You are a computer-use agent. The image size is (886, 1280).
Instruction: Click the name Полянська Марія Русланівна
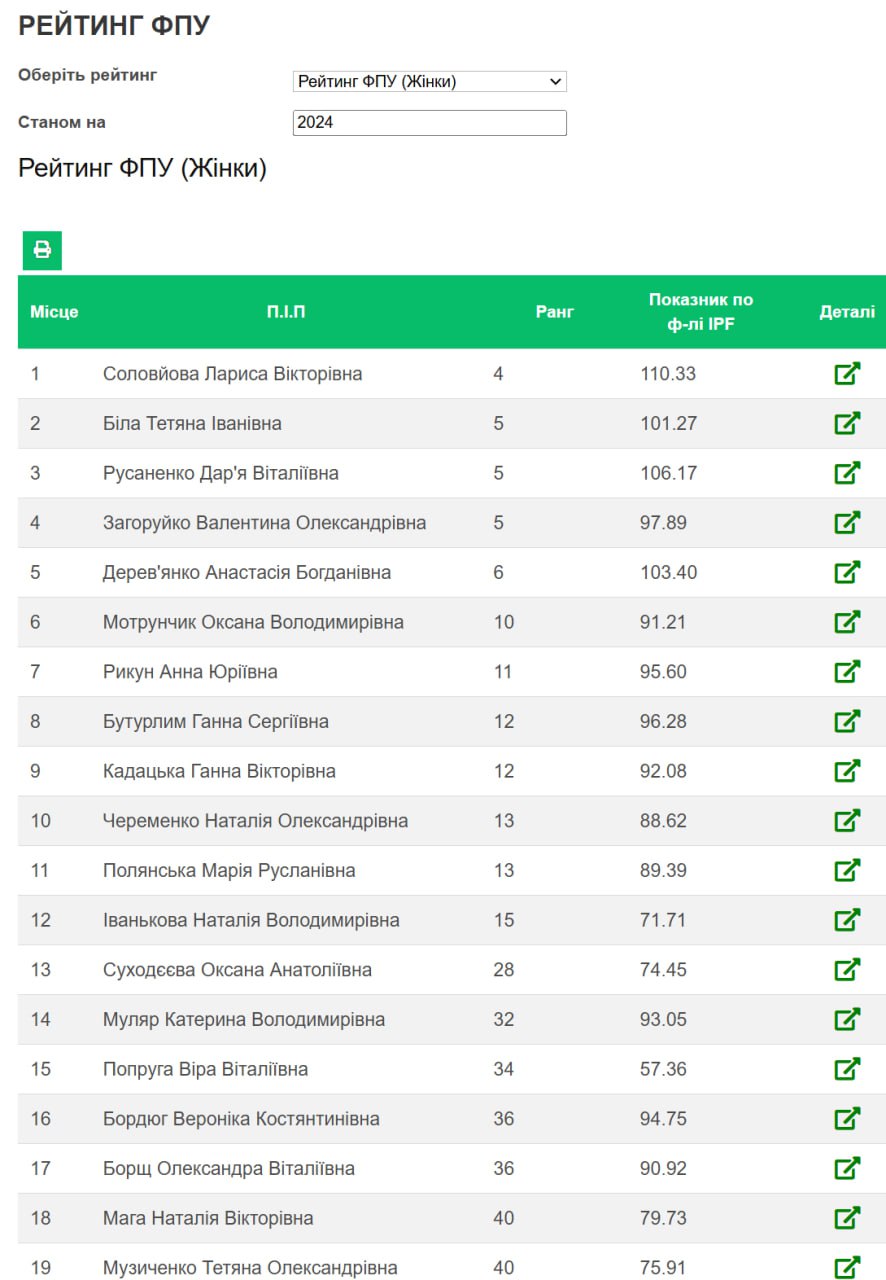[x=229, y=870]
